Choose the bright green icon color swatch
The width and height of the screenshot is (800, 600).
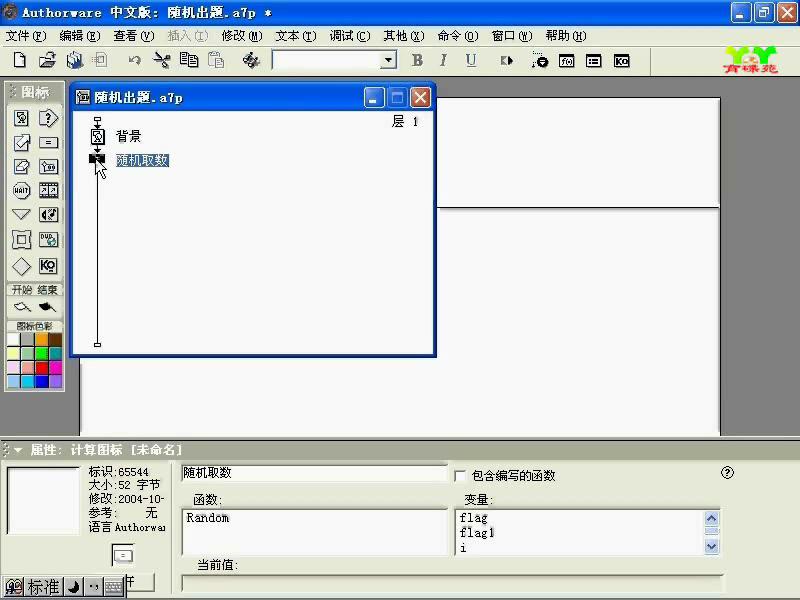[42, 353]
